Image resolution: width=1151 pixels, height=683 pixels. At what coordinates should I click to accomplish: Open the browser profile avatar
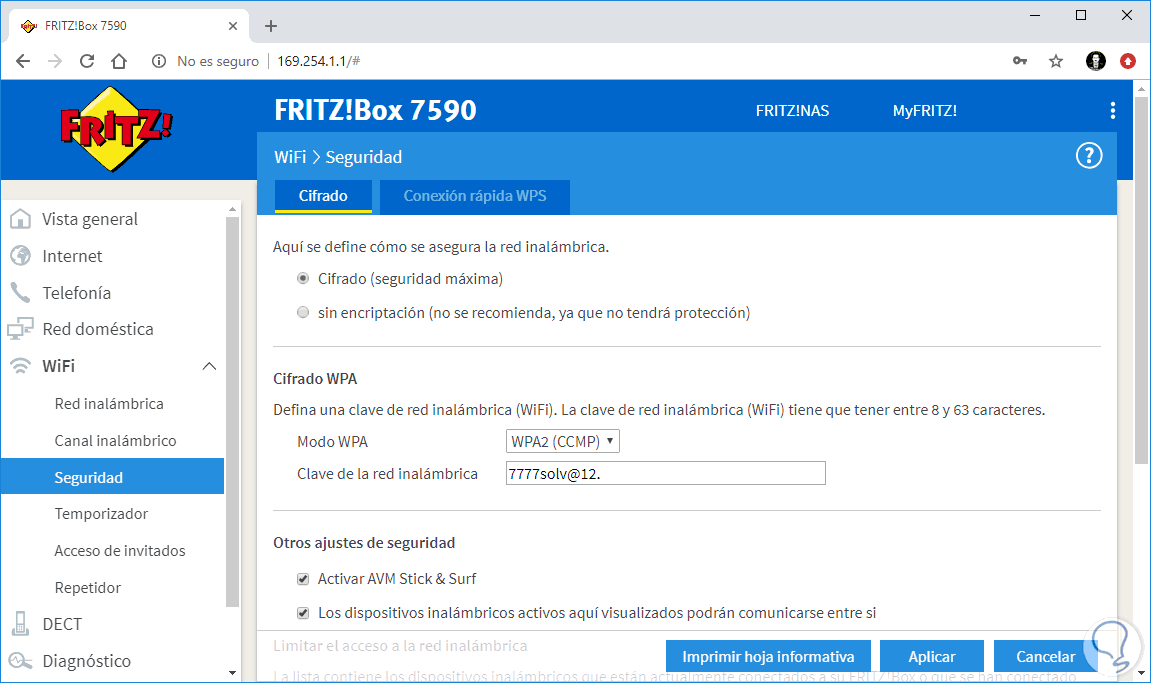coord(1095,61)
